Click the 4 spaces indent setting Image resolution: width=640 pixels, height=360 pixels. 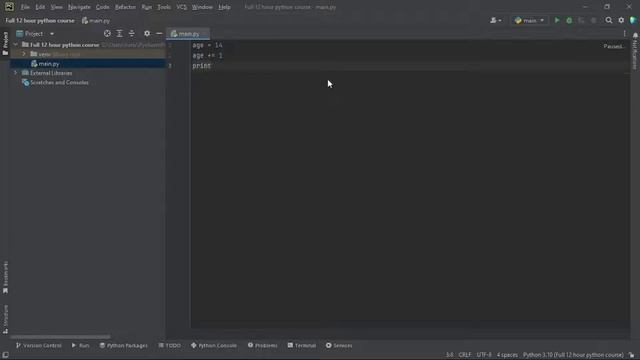(x=507, y=355)
